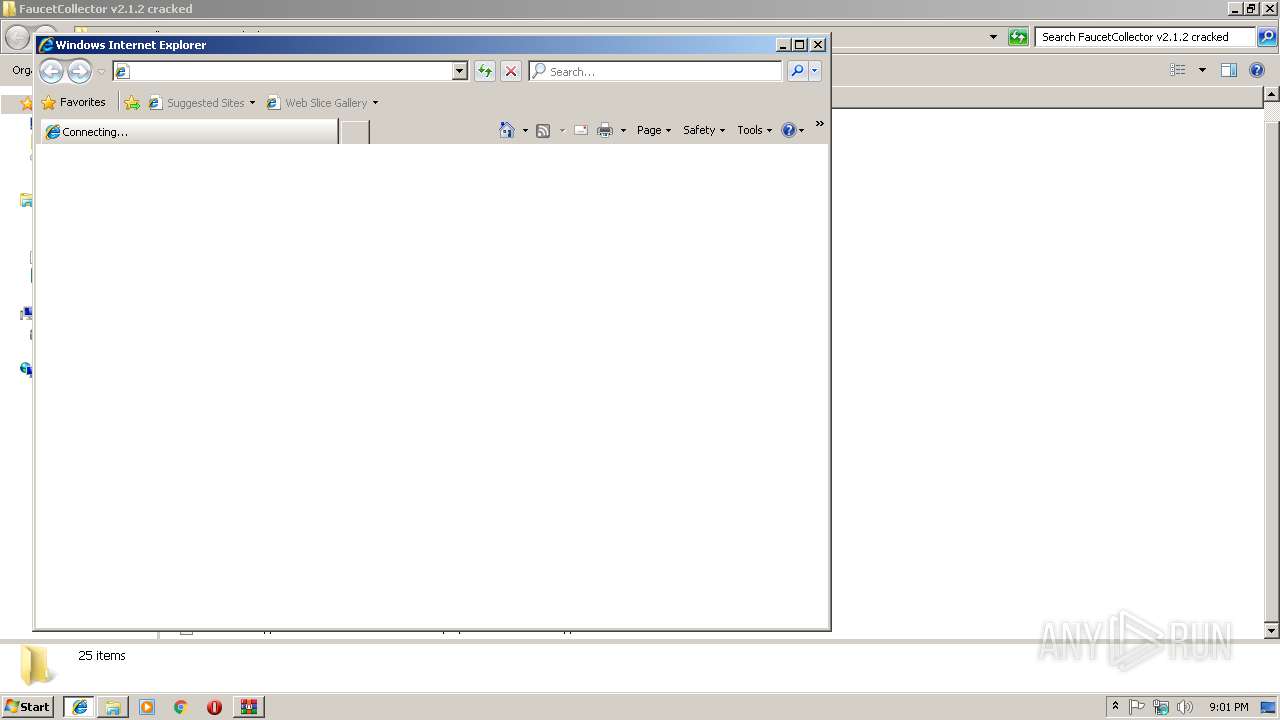Go forward in Internet Explorer

point(79,71)
